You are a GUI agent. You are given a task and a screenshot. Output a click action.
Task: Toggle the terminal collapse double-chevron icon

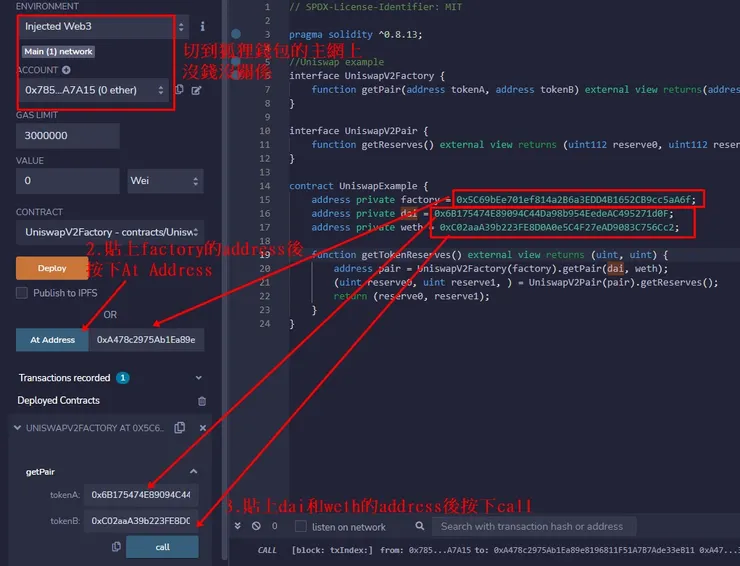pyautogui.click(x=237, y=526)
